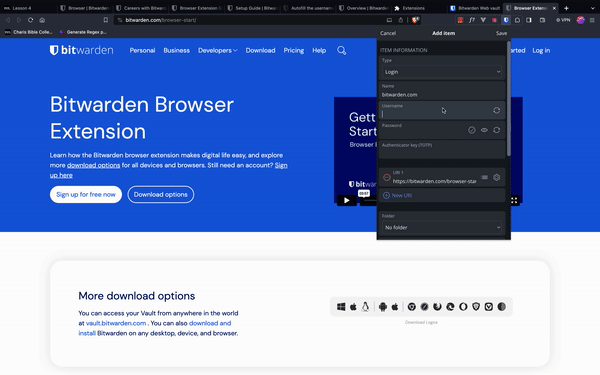Open a new browser tab with plus icon
600x375 pixels.
[x=566, y=8]
